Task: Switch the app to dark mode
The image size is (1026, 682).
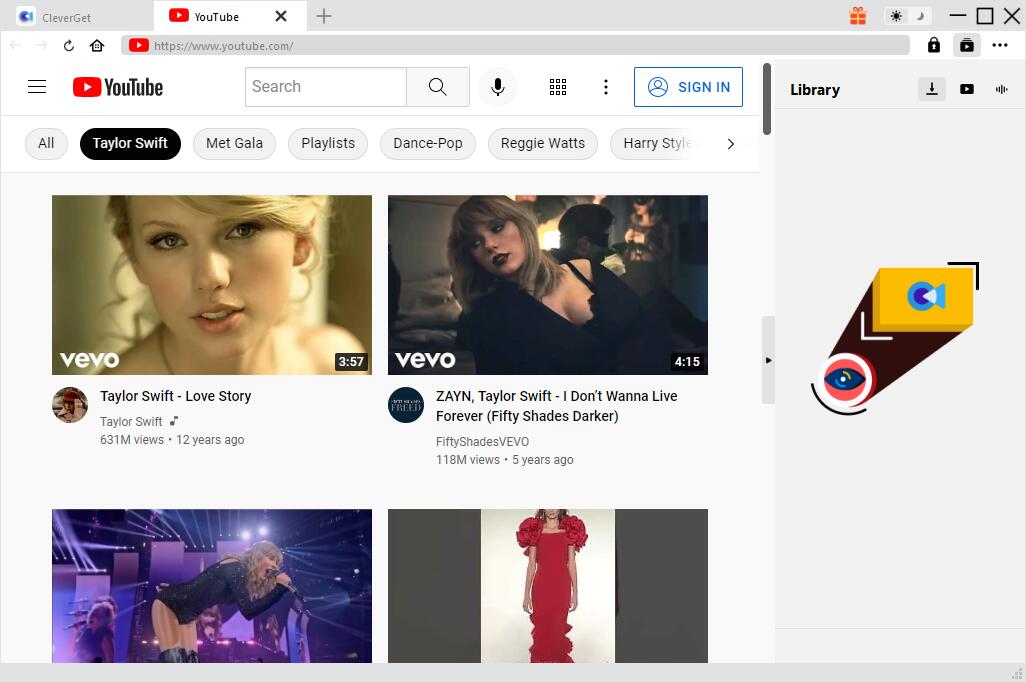Action: tap(917, 16)
